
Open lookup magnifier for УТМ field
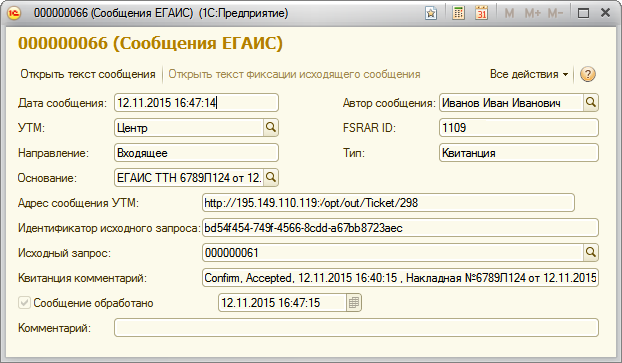coord(271,128)
